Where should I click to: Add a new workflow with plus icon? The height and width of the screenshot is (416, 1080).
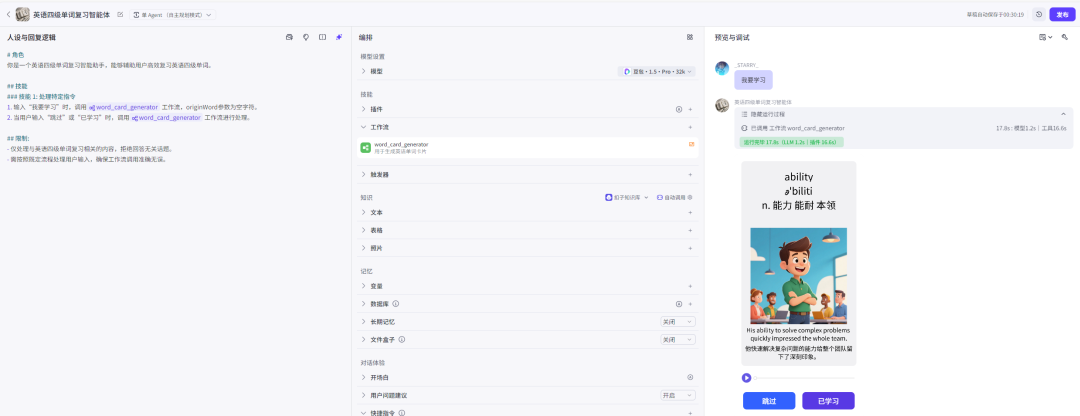pos(690,127)
